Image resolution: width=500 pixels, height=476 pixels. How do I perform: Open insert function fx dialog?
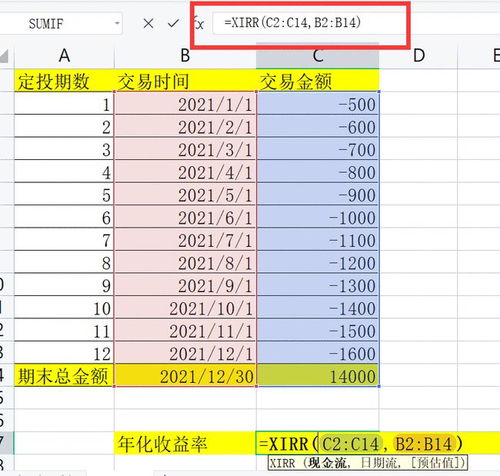tap(199, 24)
